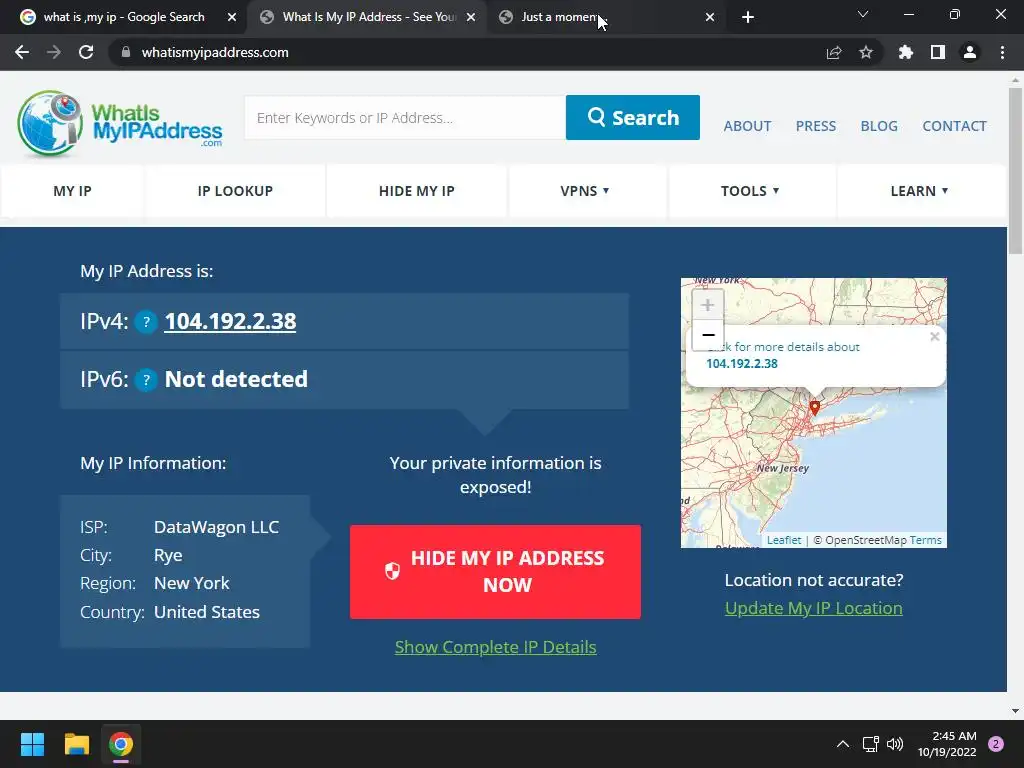Click the 'DataWagon LLC' ISP value

[x=216, y=527]
